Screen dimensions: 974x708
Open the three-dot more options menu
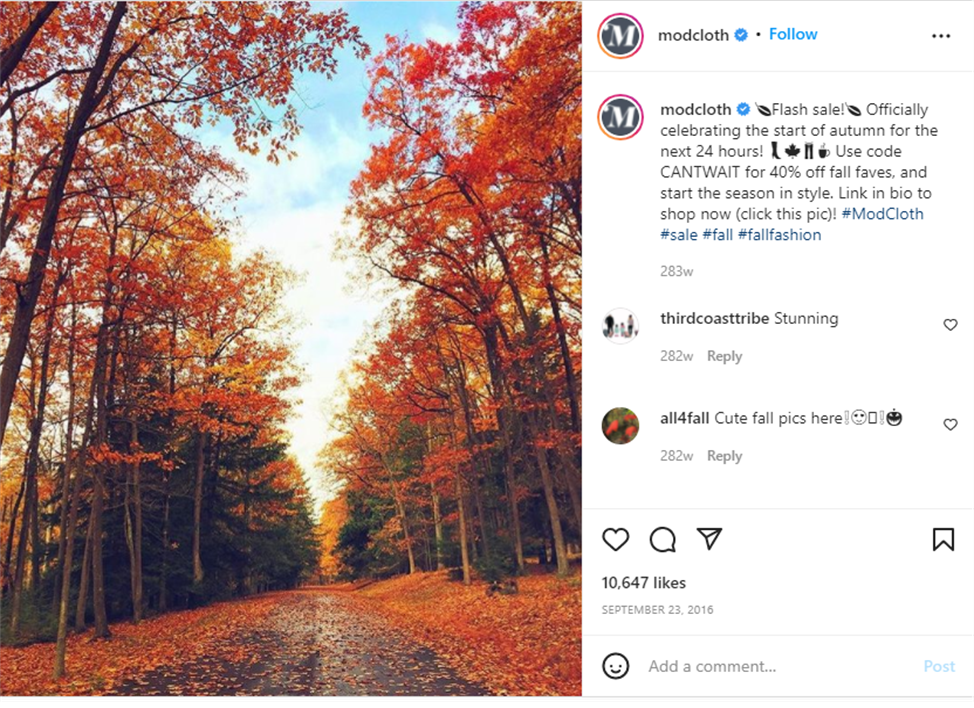pos(941,36)
